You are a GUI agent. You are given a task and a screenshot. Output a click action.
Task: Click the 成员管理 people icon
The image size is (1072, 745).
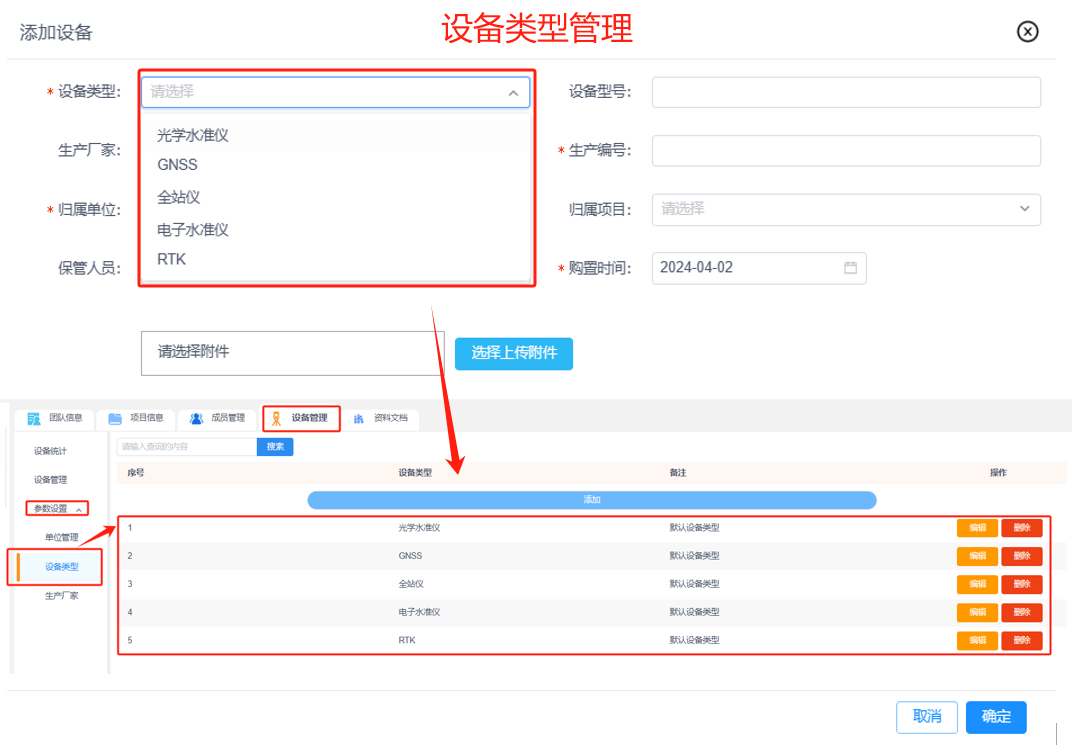pyautogui.click(x=196, y=418)
